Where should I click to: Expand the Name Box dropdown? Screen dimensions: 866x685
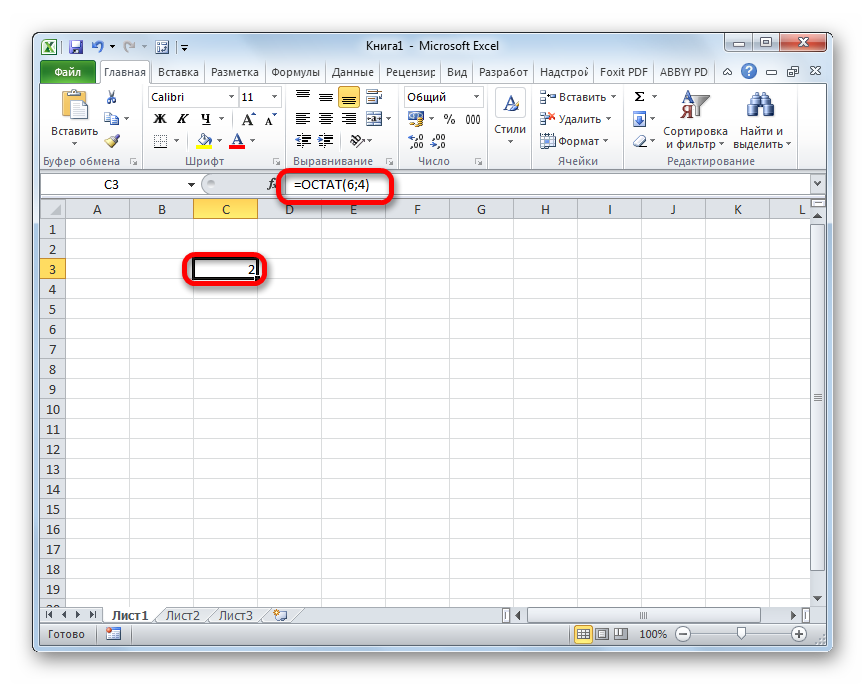coord(191,185)
